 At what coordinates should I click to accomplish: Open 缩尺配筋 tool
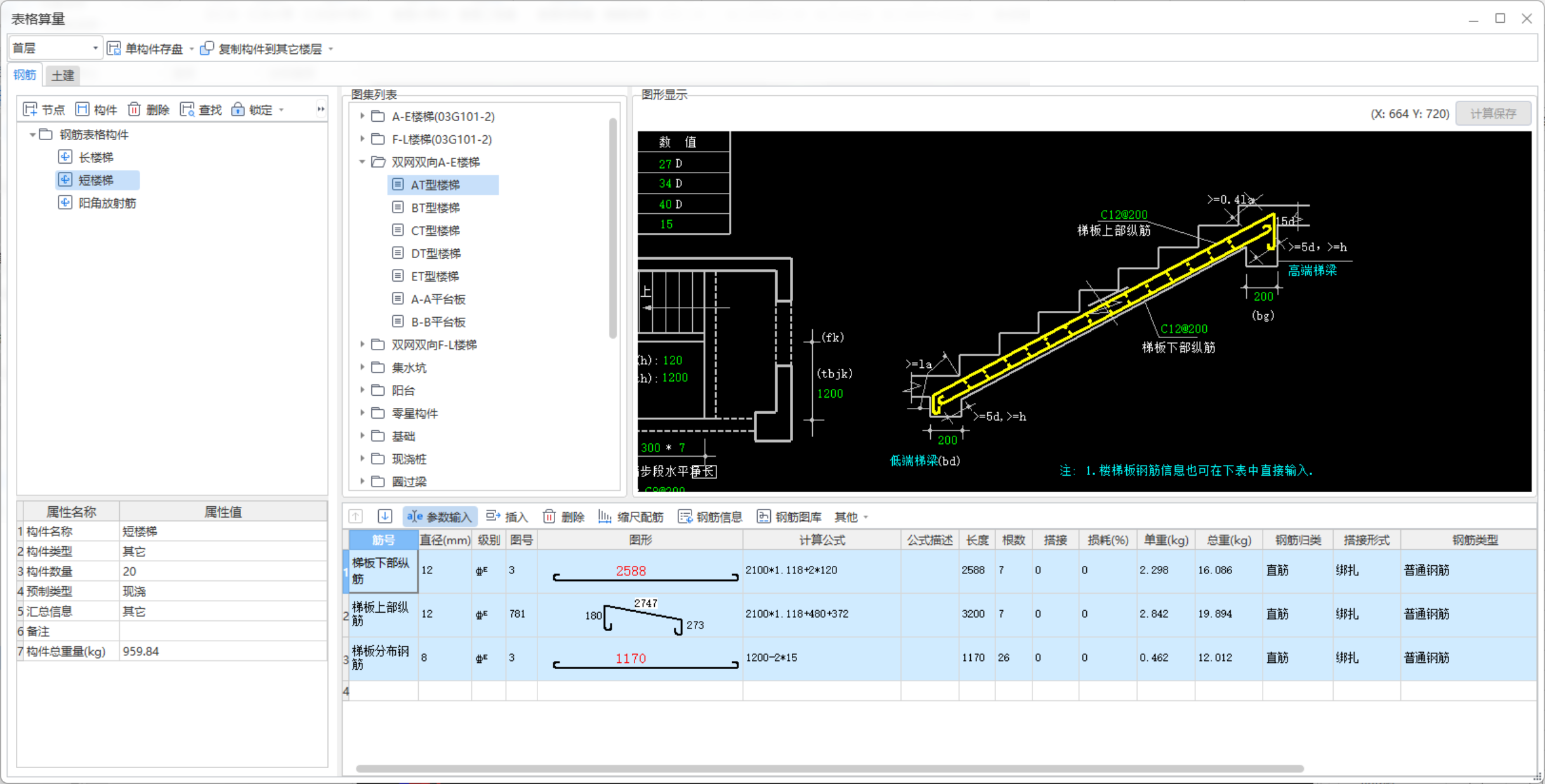pyautogui.click(x=631, y=516)
